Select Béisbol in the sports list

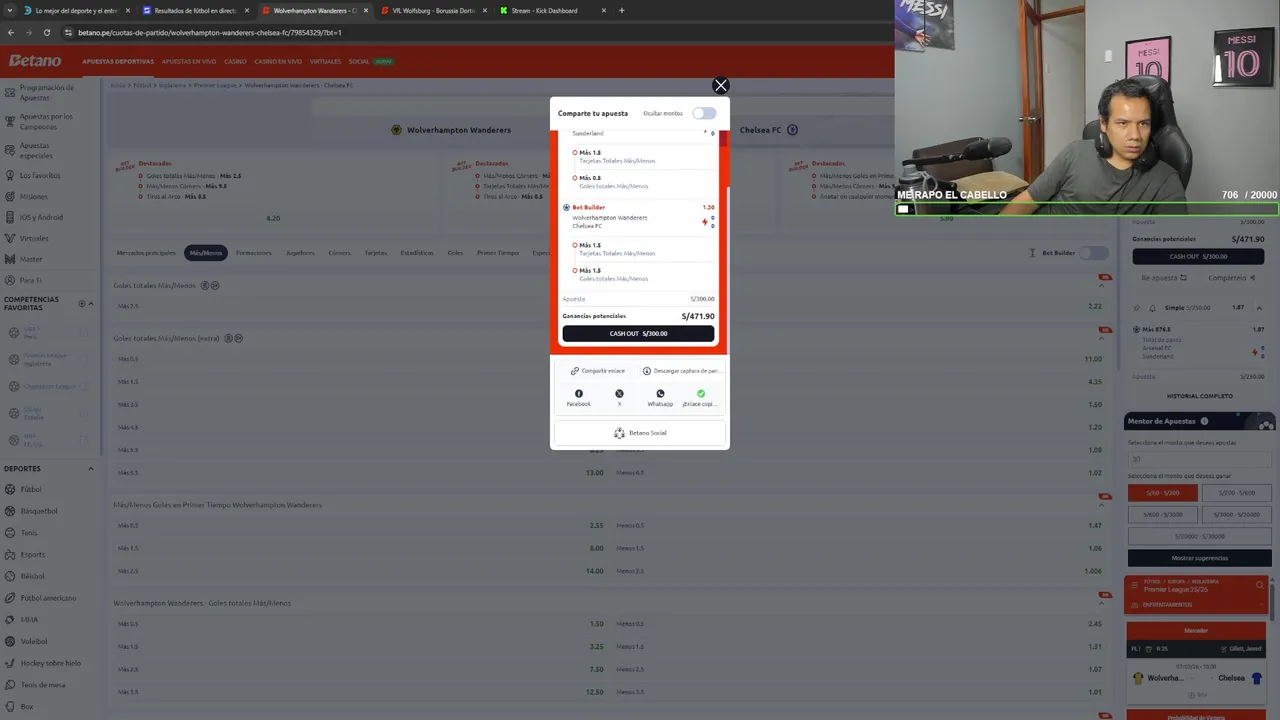[33, 576]
